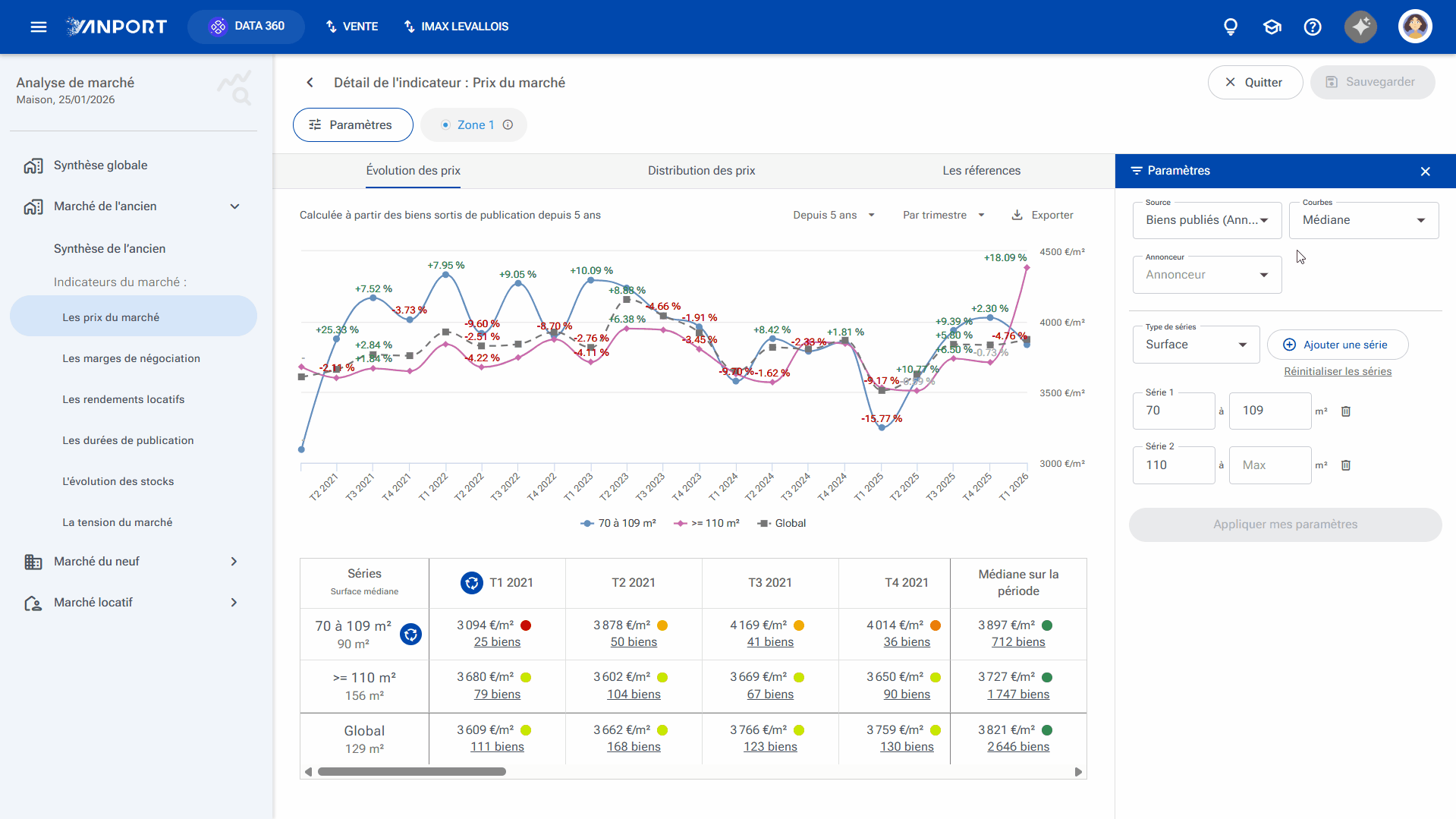Toggle the Global legend series
The width and height of the screenshot is (1456, 819).
782,523
